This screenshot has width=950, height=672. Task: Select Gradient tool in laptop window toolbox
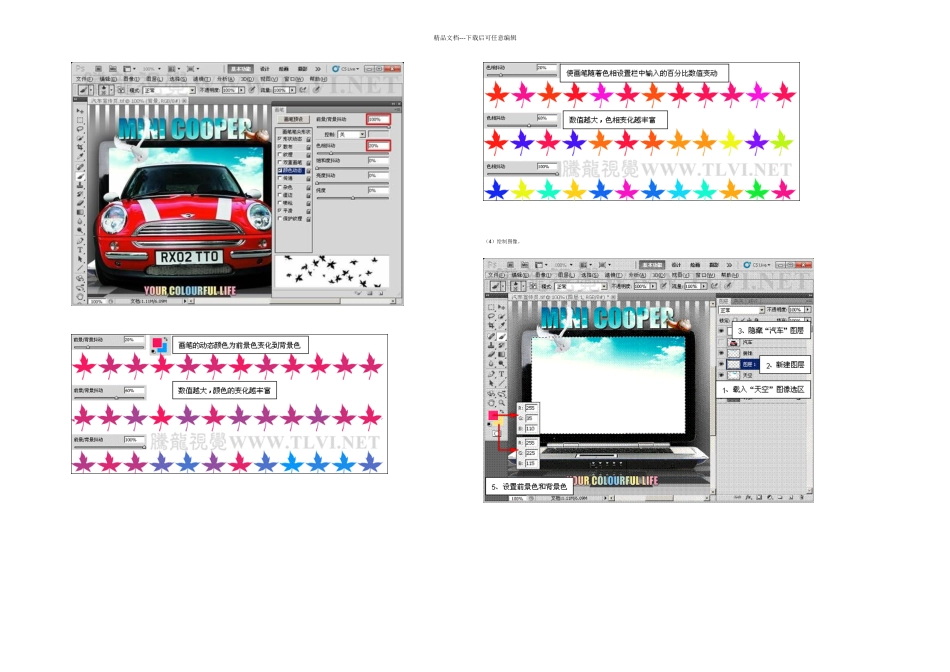click(502, 354)
